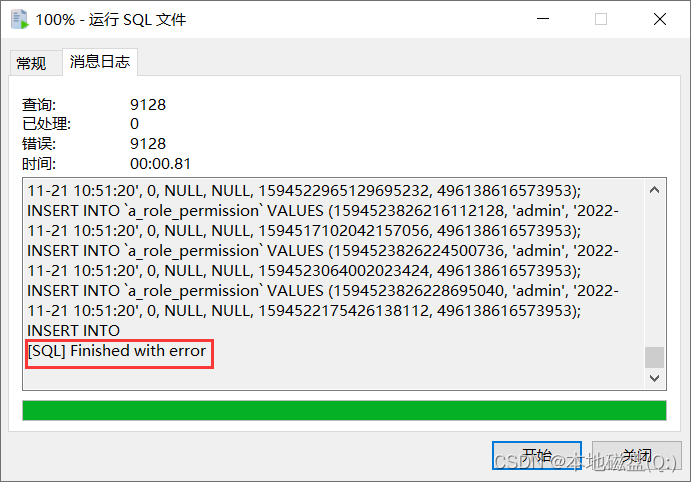Click the last incomplete 'INSERT INTO' log line
The width and height of the screenshot is (691, 482).
click(x=74, y=331)
